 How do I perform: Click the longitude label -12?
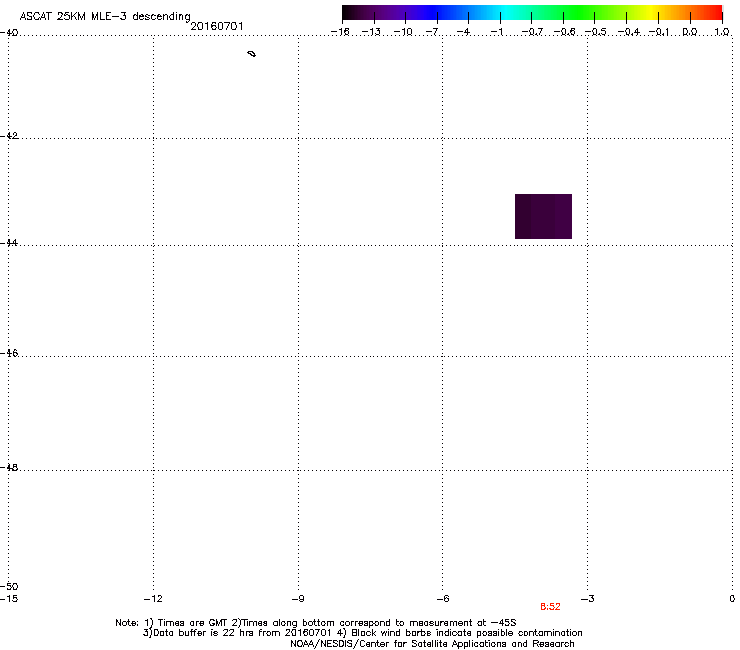click(x=153, y=599)
